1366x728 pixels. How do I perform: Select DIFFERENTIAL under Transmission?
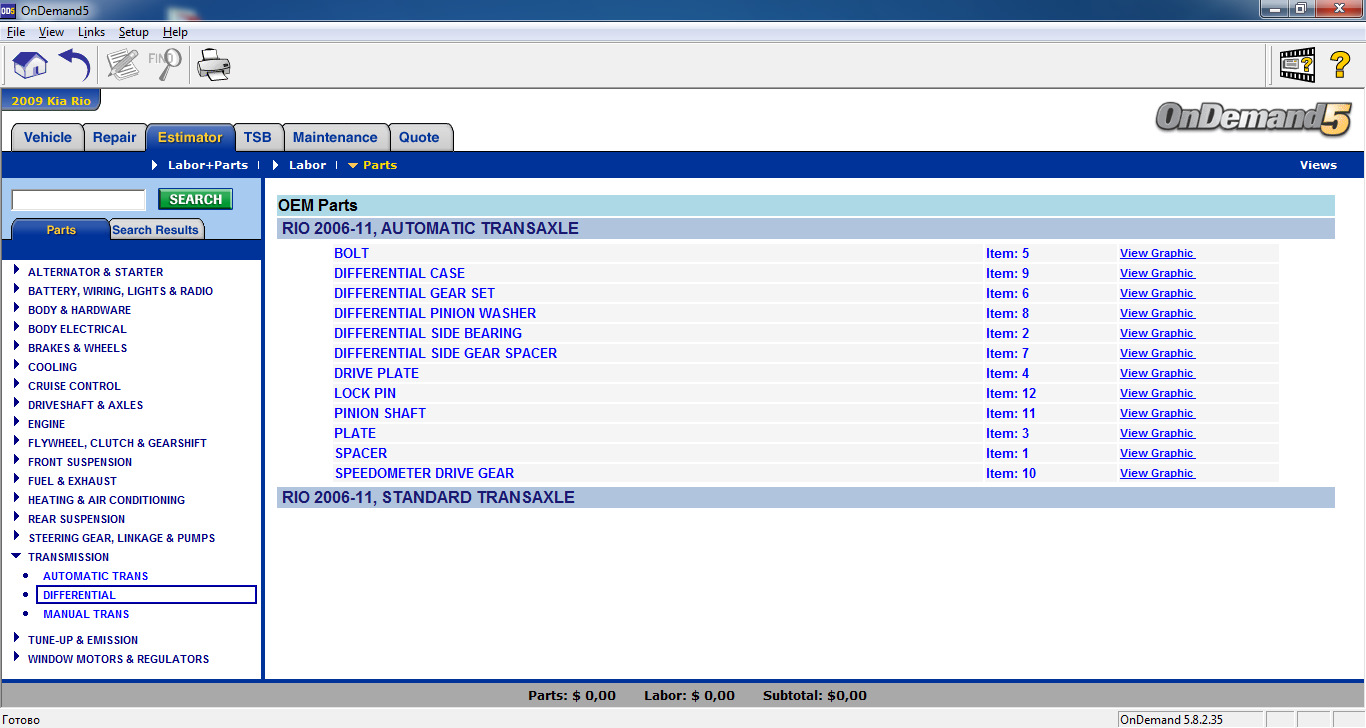click(146, 595)
